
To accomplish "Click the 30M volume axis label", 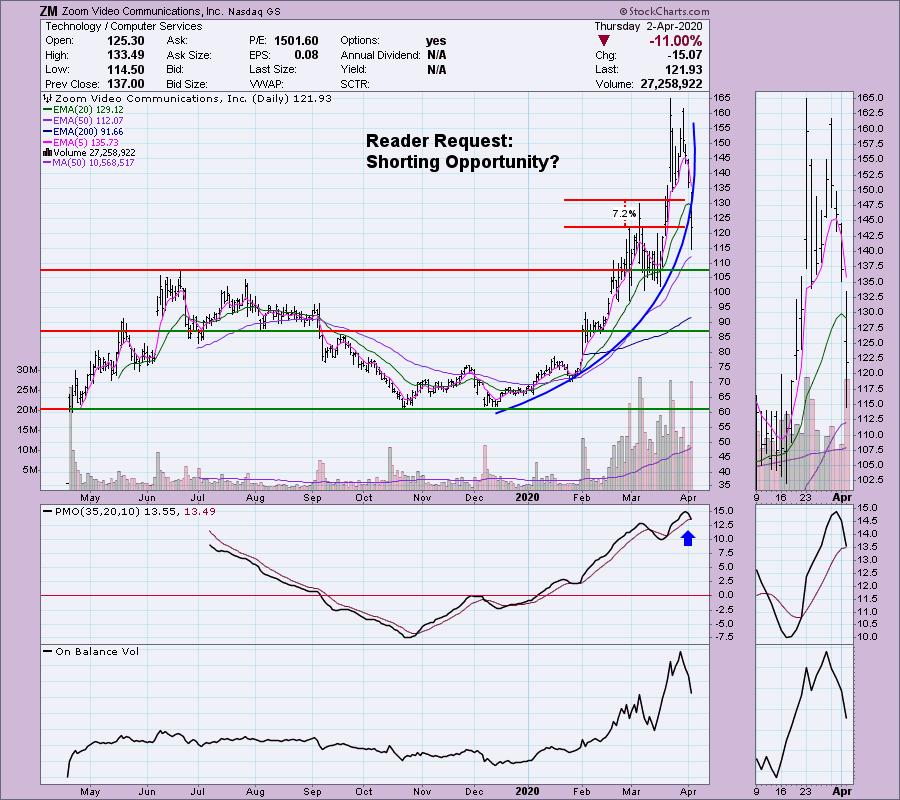I will pyautogui.click(x=27, y=370).
